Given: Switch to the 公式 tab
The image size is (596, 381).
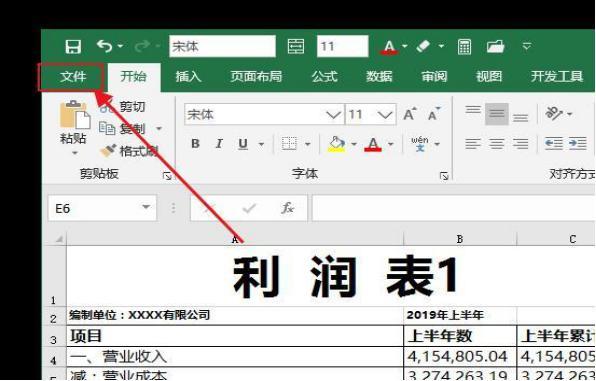Looking at the screenshot, I should click(324, 76).
